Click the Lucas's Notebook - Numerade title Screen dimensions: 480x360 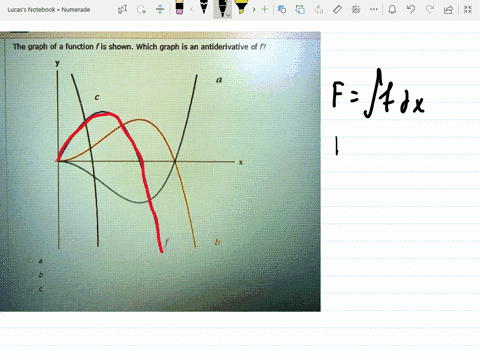(49, 10)
